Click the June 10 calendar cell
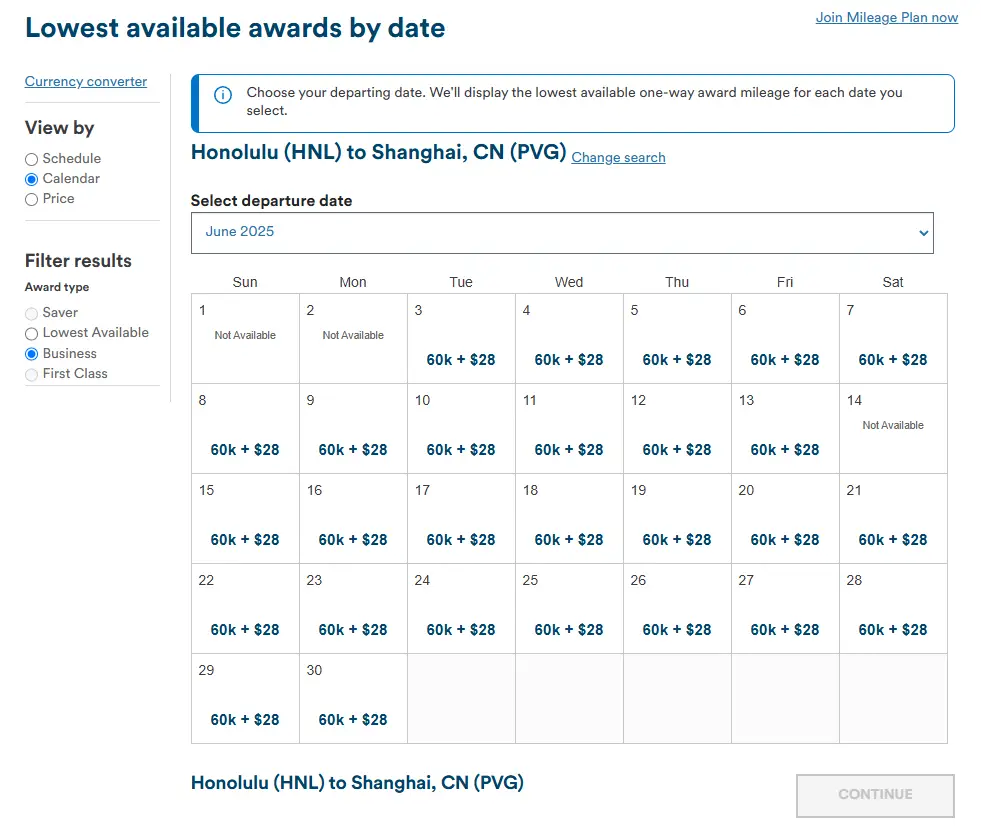Image resolution: width=981 pixels, height=826 pixels. point(461,450)
